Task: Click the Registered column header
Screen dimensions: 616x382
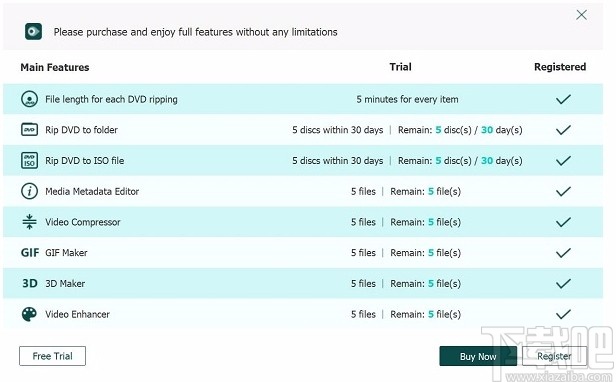Action: point(560,67)
